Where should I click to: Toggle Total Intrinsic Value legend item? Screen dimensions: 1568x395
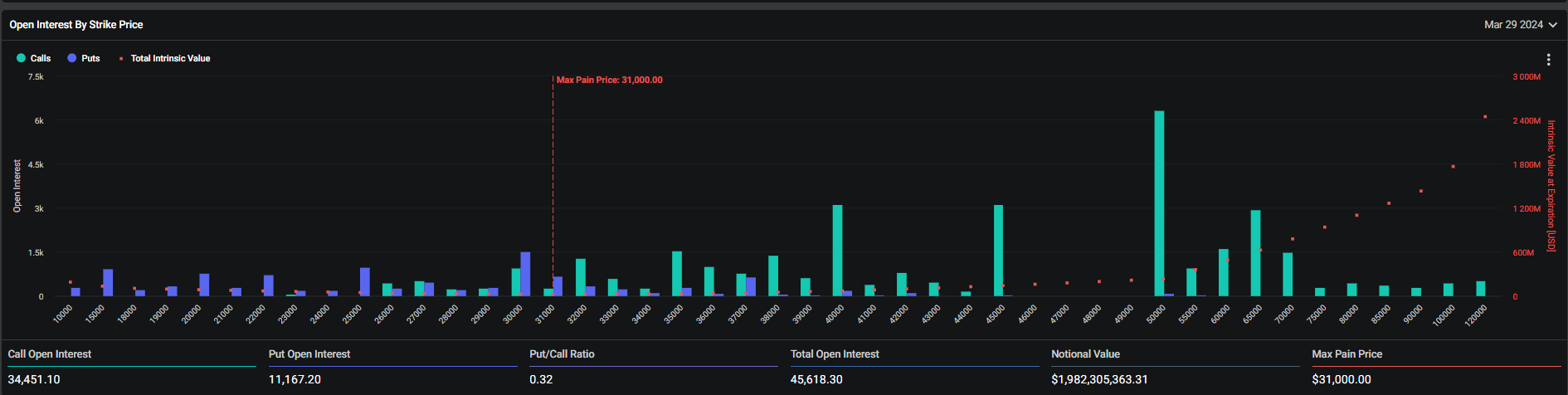170,58
